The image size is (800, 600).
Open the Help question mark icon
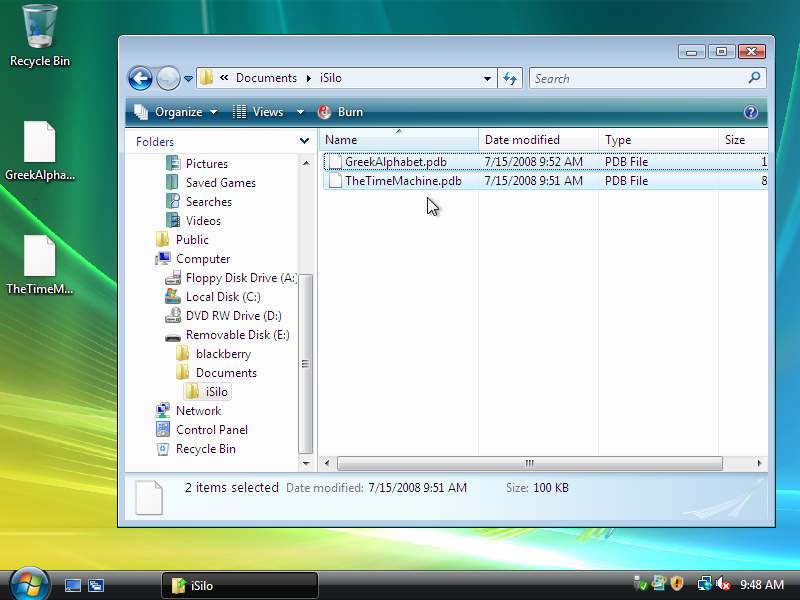[x=751, y=112]
